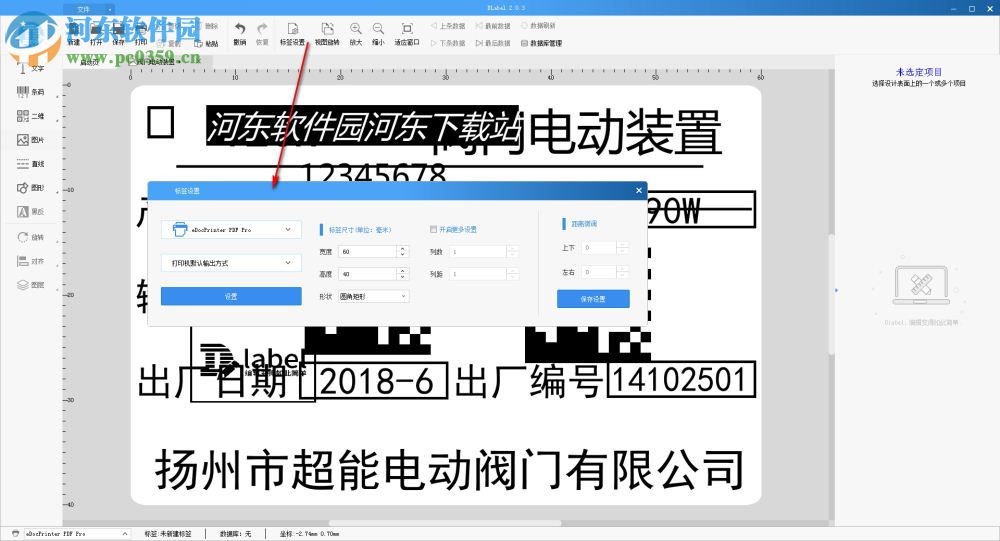1000x541 pixels.
Task: Zoom in with the 放大 icon
Action: click(356, 34)
